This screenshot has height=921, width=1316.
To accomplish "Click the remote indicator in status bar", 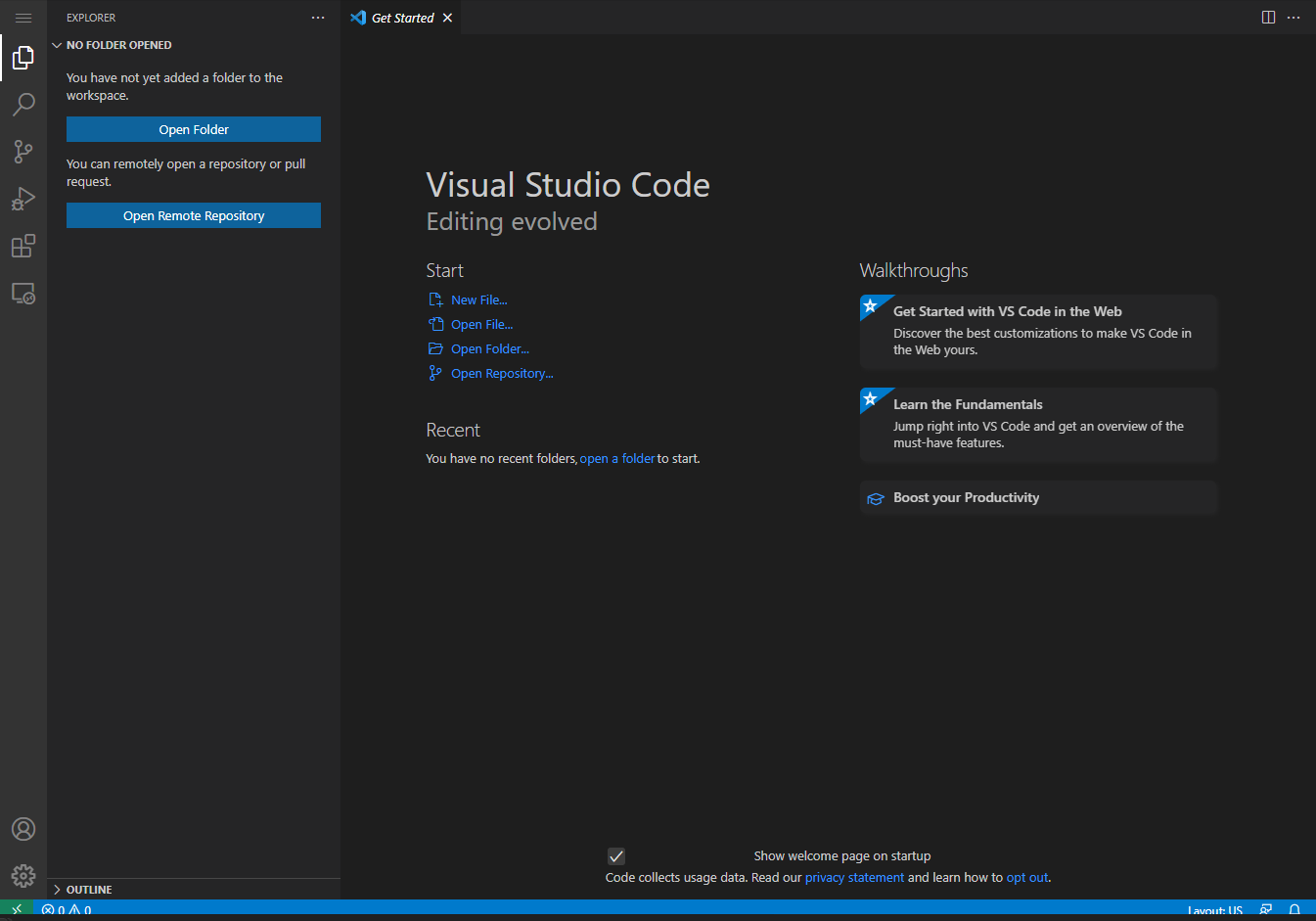I will (x=17, y=910).
